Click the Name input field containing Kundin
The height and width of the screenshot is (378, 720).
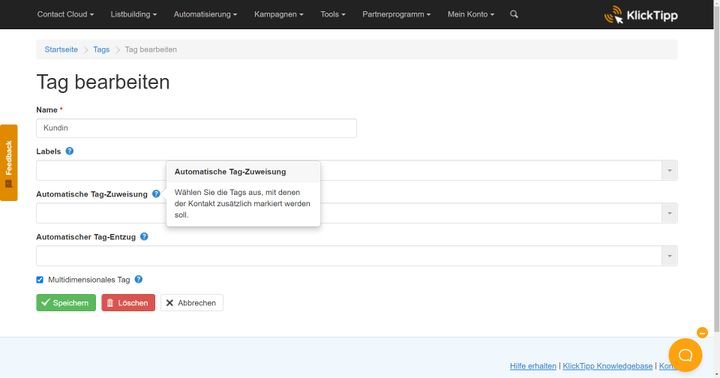coord(196,128)
